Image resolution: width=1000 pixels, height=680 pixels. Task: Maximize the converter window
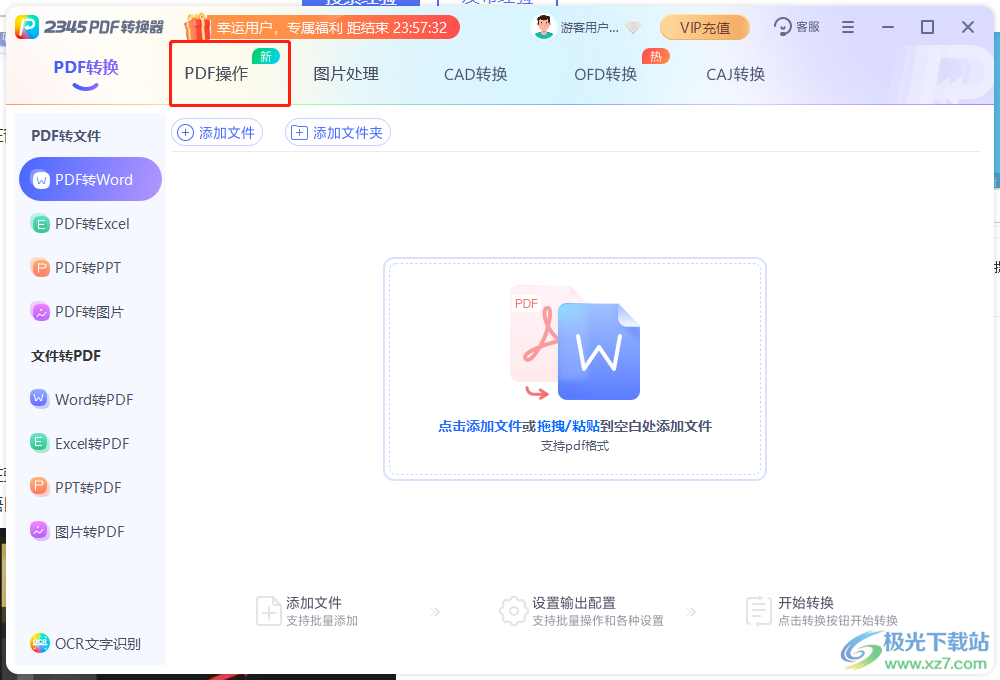(x=927, y=27)
